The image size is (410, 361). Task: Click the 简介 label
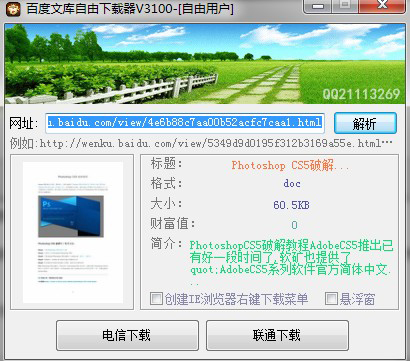(166, 244)
